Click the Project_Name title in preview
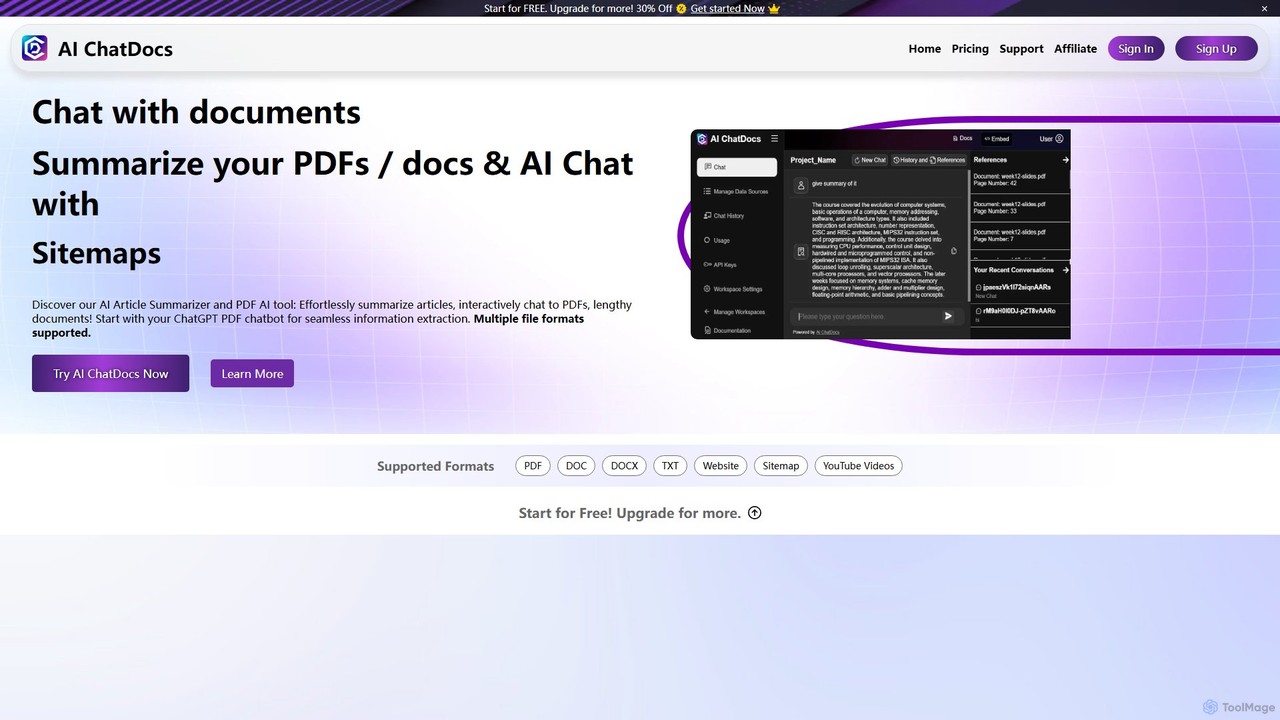Screen dimensions: 1280x720 pyautogui.click(x=813, y=160)
